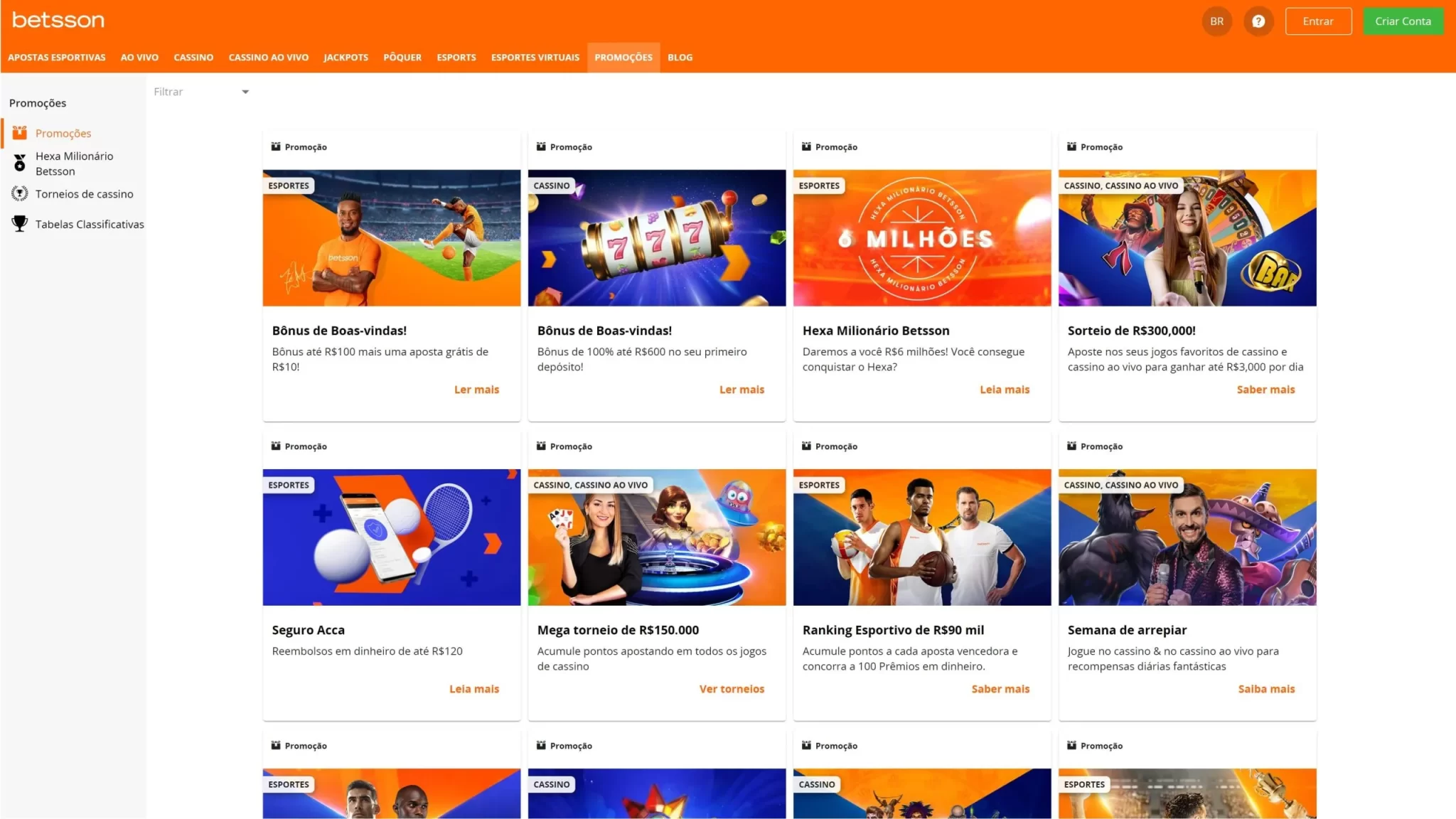This screenshot has width=1456, height=819.
Task: Select the Pôquer menu item
Action: coord(402,58)
